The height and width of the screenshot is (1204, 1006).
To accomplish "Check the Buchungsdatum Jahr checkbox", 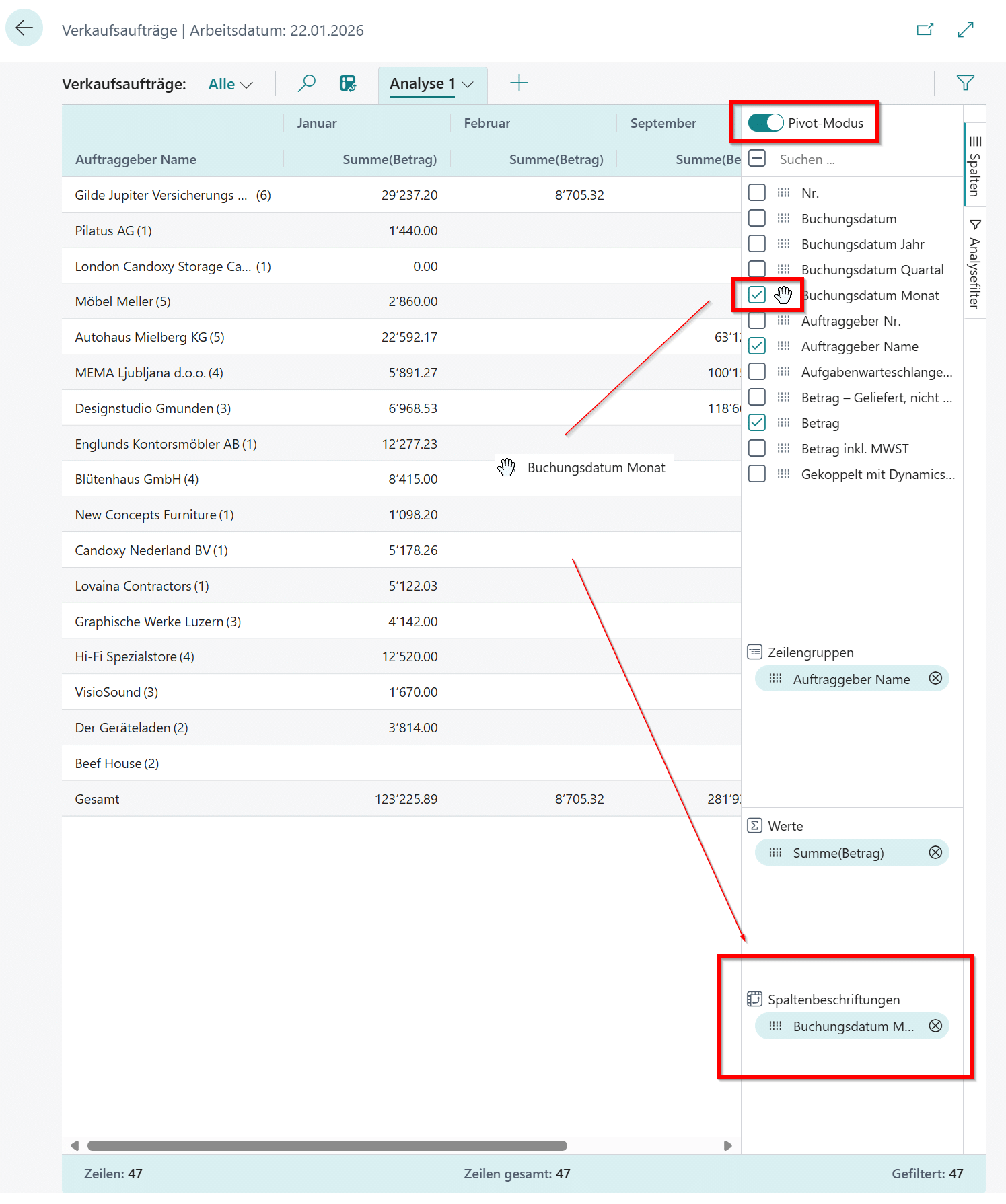I will 756,243.
